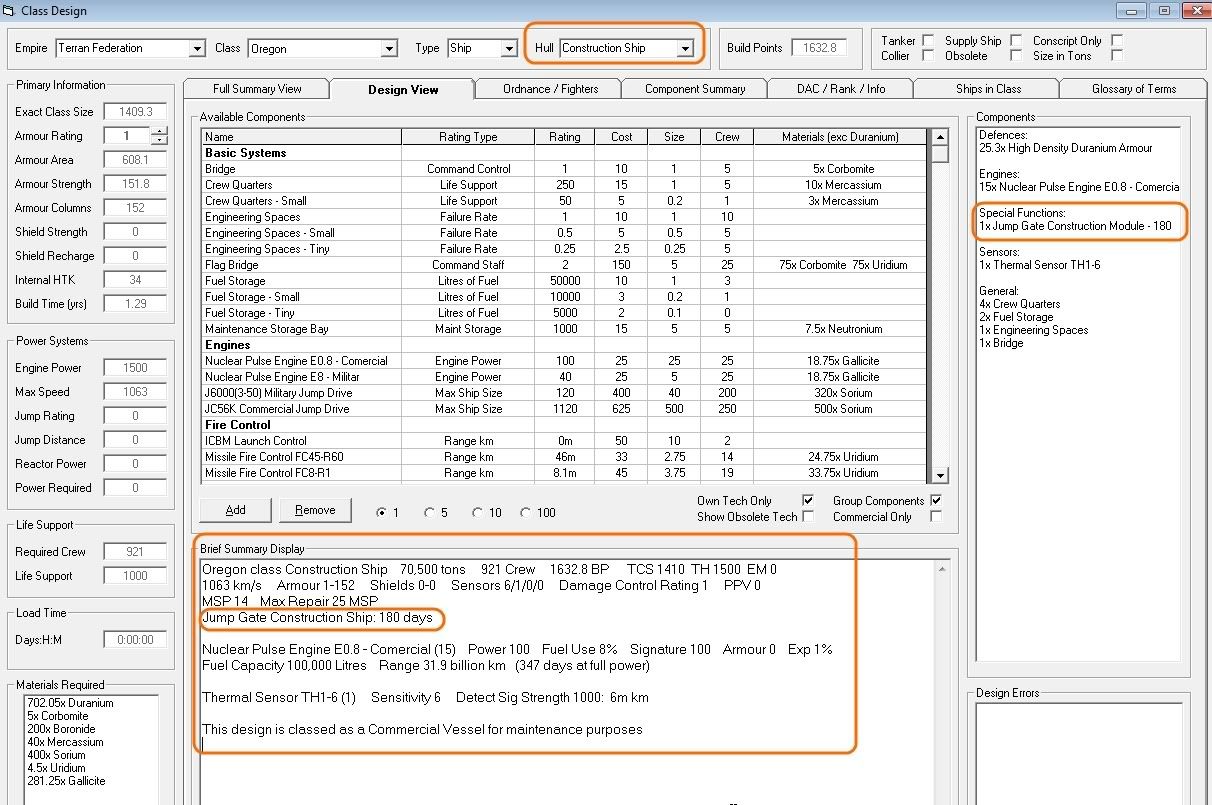Select the ICBM Launch Control row
This screenshot has width=1212, height=805.
point(565,441)
